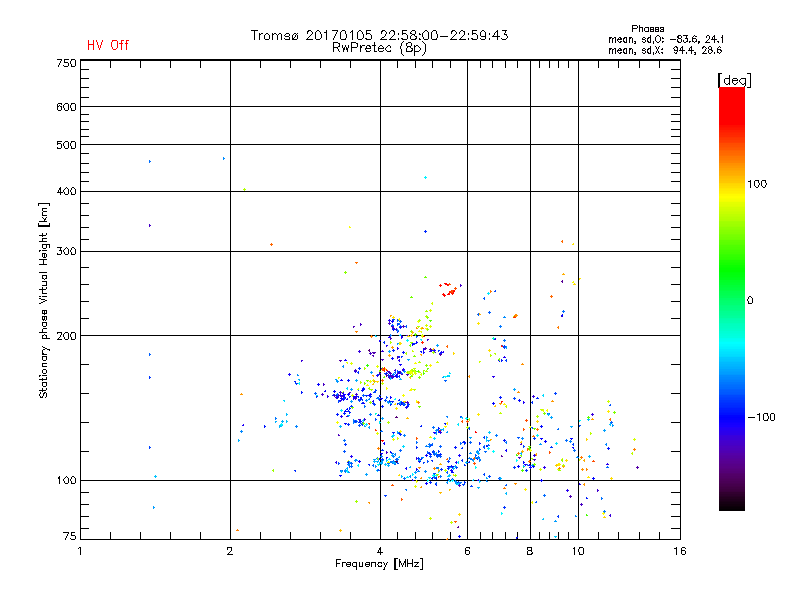Click the 'Frequency [MHz]' axis title
This screenshot has height=600, width=800.
tap(379, 564)
